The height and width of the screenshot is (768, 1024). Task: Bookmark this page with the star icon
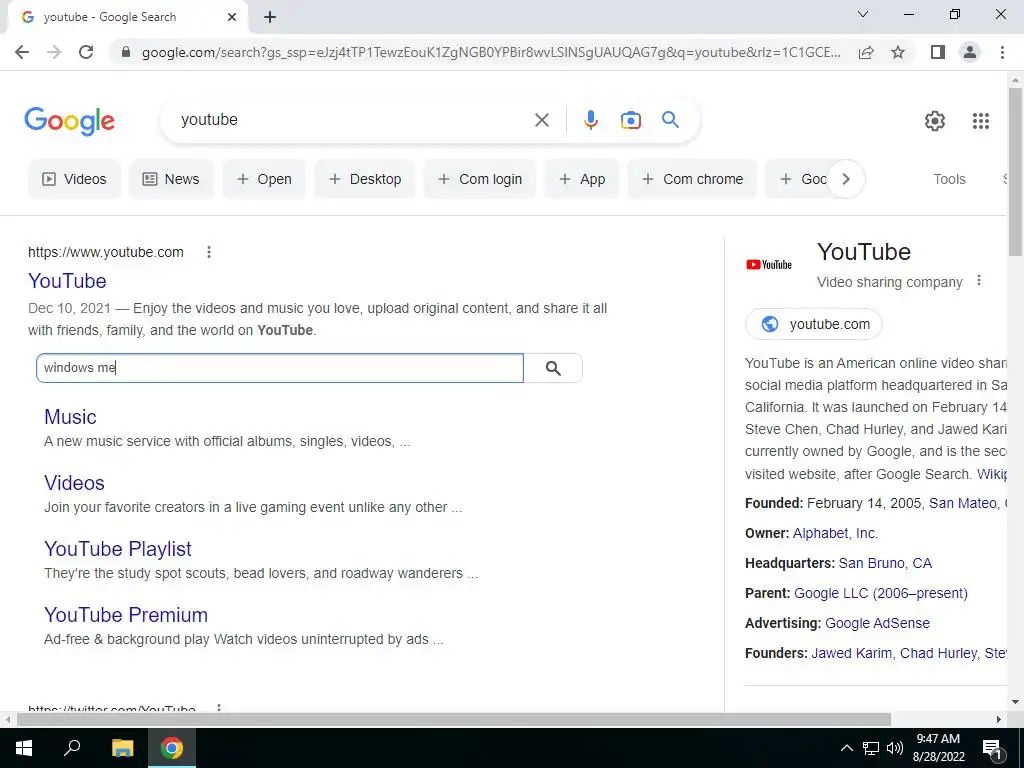[898, 52]
